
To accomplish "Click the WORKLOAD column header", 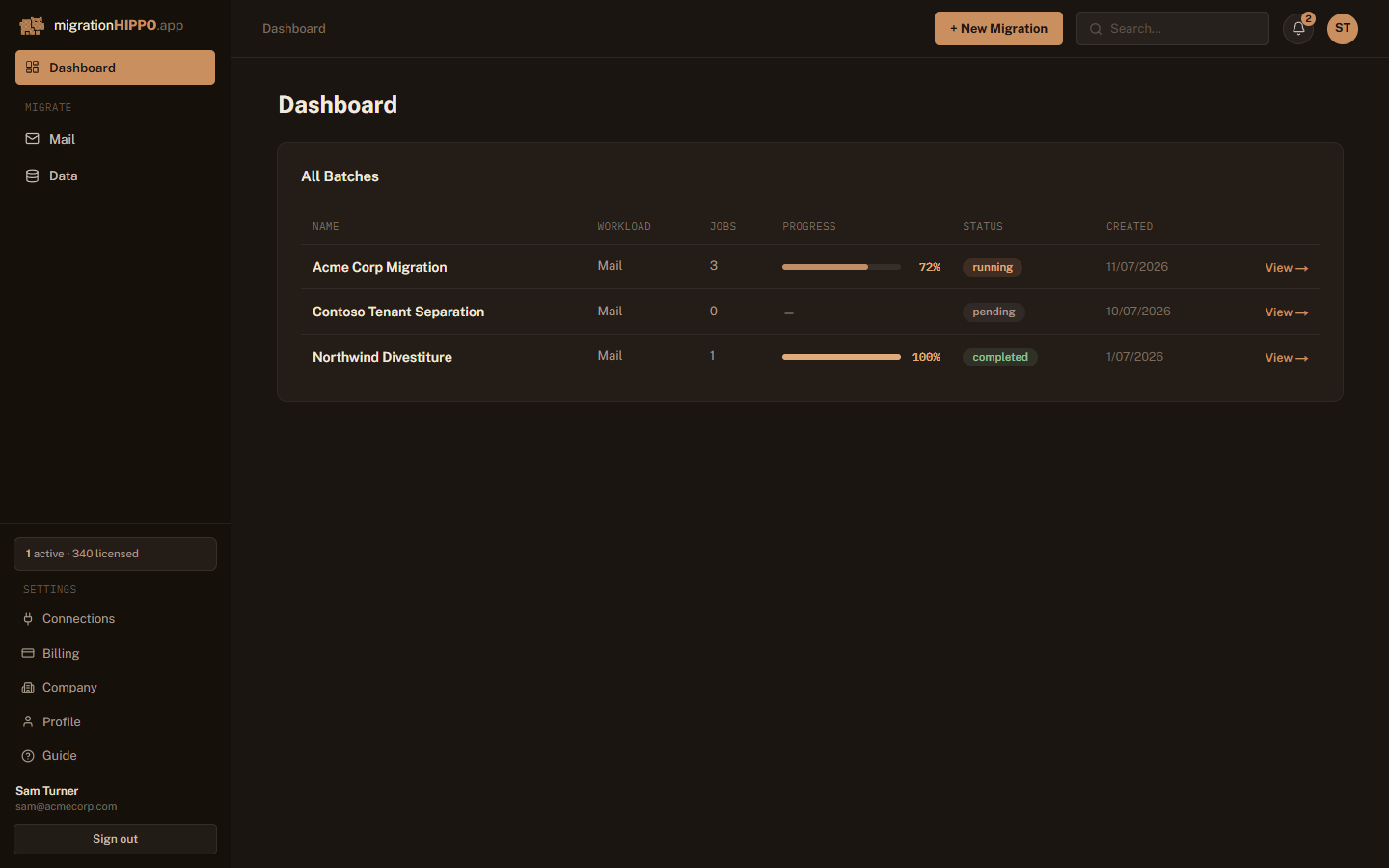I will (x=624, y=227).
